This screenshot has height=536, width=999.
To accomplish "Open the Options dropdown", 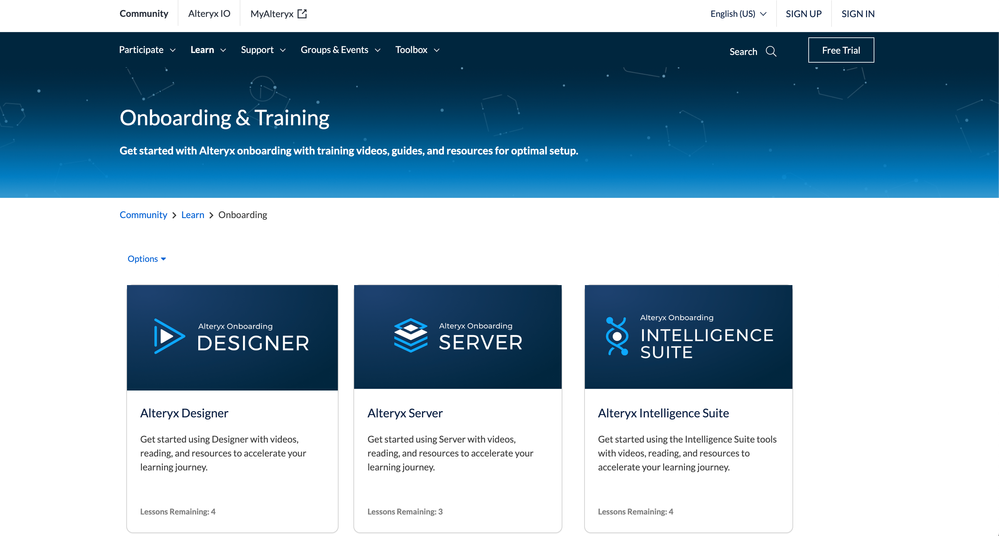I will click(x=147, y=259).
